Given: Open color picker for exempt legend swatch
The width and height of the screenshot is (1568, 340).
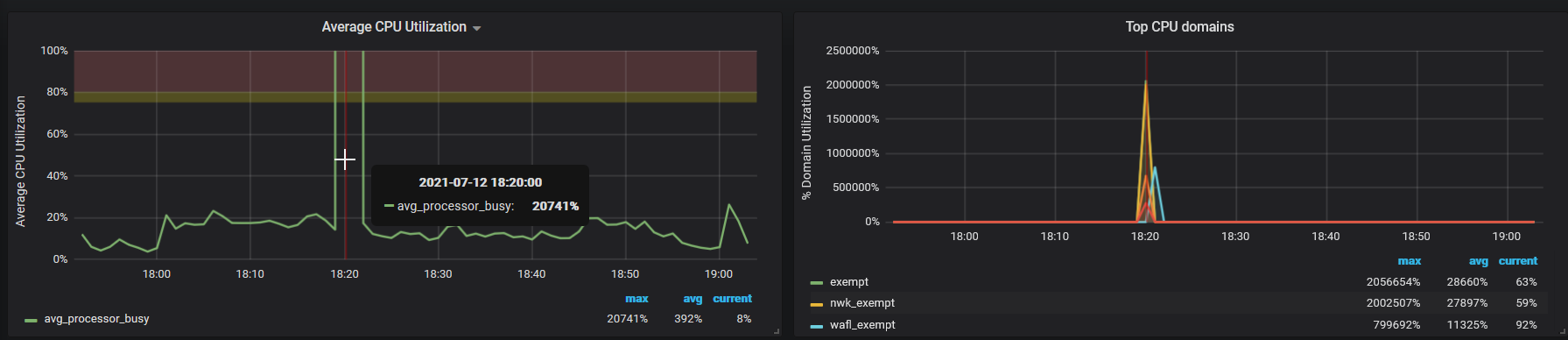Looking at the screenshot, I should pyautogui.click(x=817, y=283).
